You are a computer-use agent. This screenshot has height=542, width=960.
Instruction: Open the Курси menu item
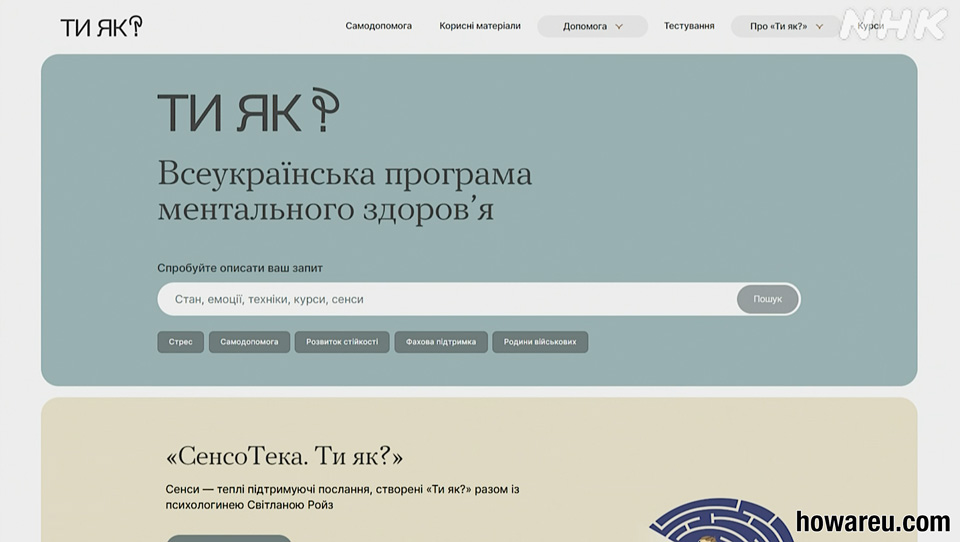[x=870, y=26]
